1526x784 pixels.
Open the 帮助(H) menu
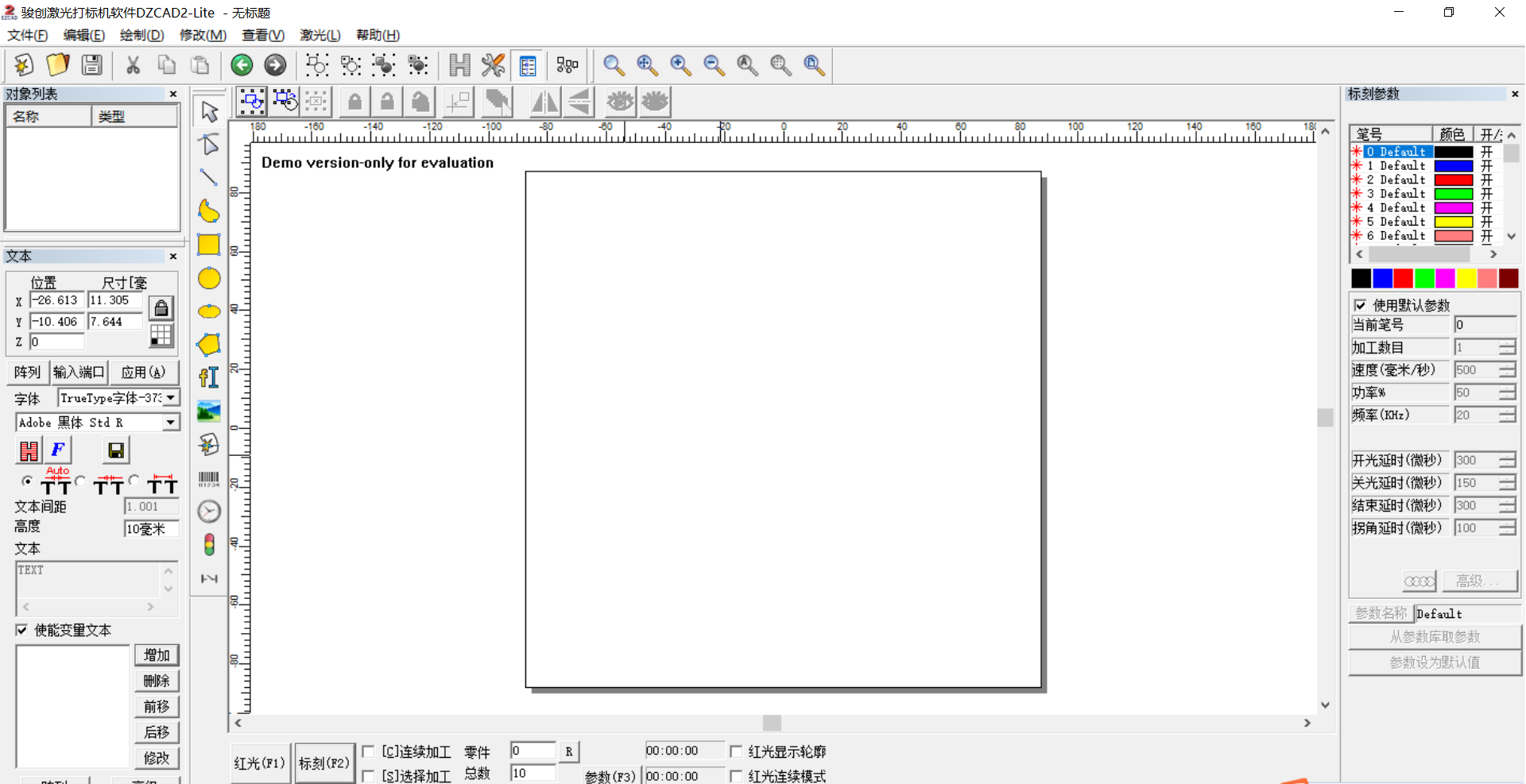click(x=378, y=35)
